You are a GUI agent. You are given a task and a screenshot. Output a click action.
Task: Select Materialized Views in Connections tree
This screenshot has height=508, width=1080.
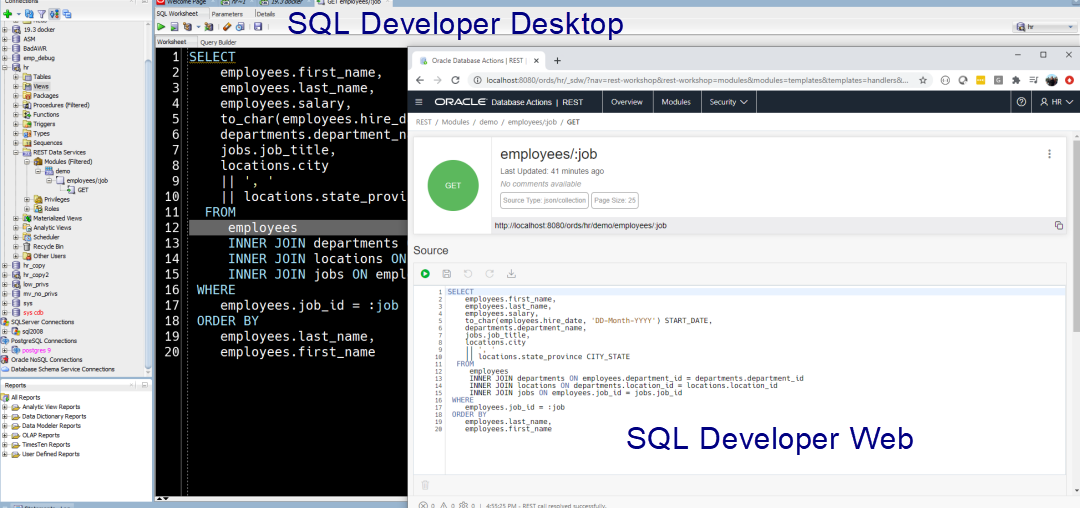click(57, 218)
